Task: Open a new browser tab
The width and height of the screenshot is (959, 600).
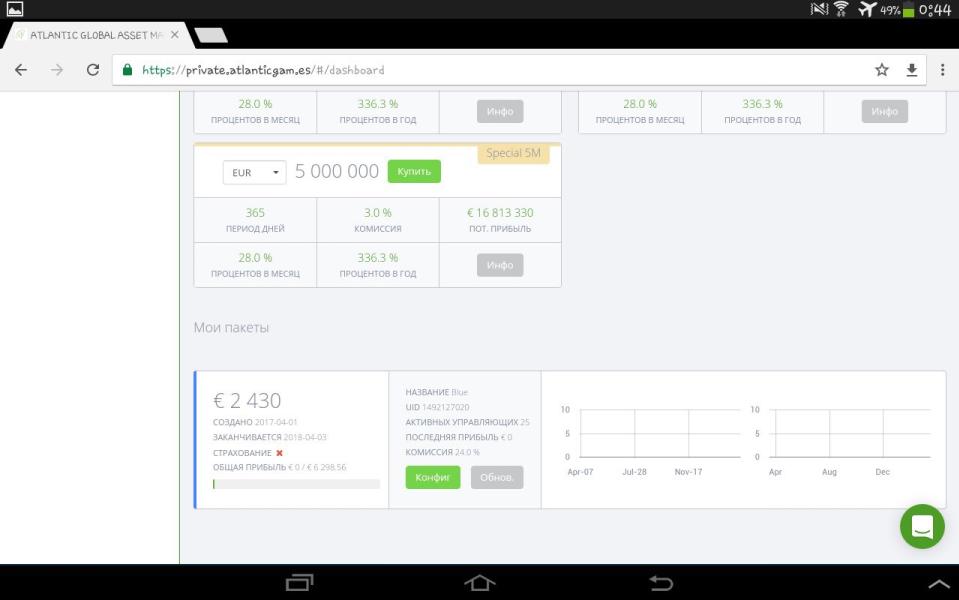Action: coord(211,35)
